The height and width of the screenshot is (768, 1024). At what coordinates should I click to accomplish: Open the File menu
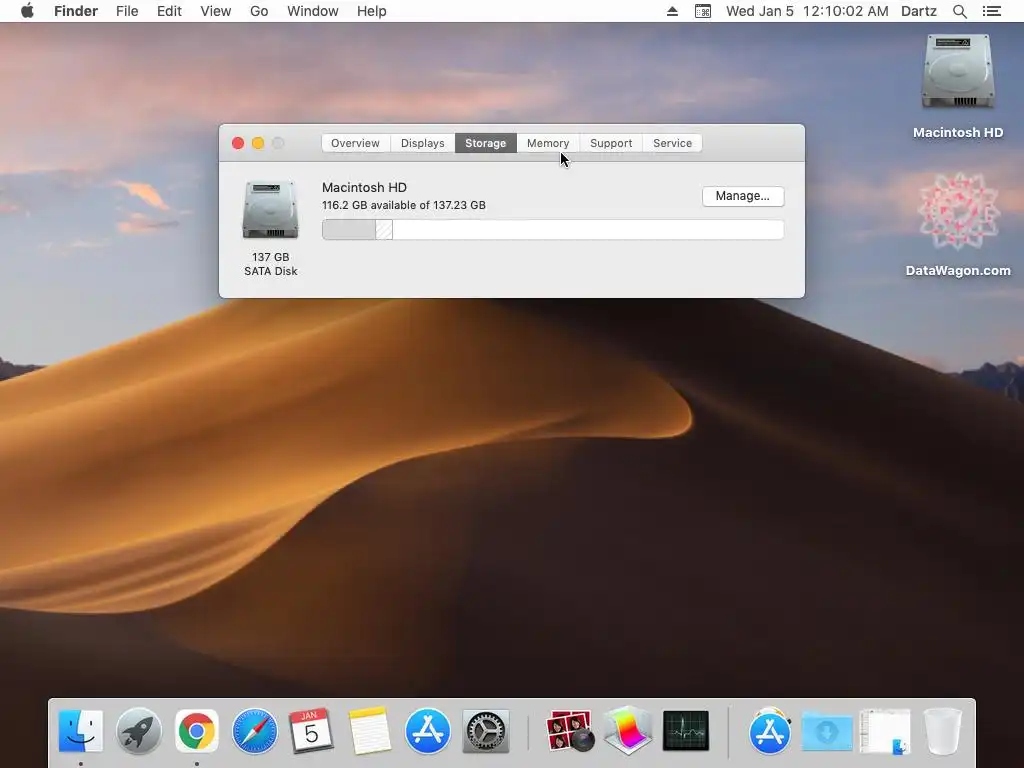click(127, 11)
